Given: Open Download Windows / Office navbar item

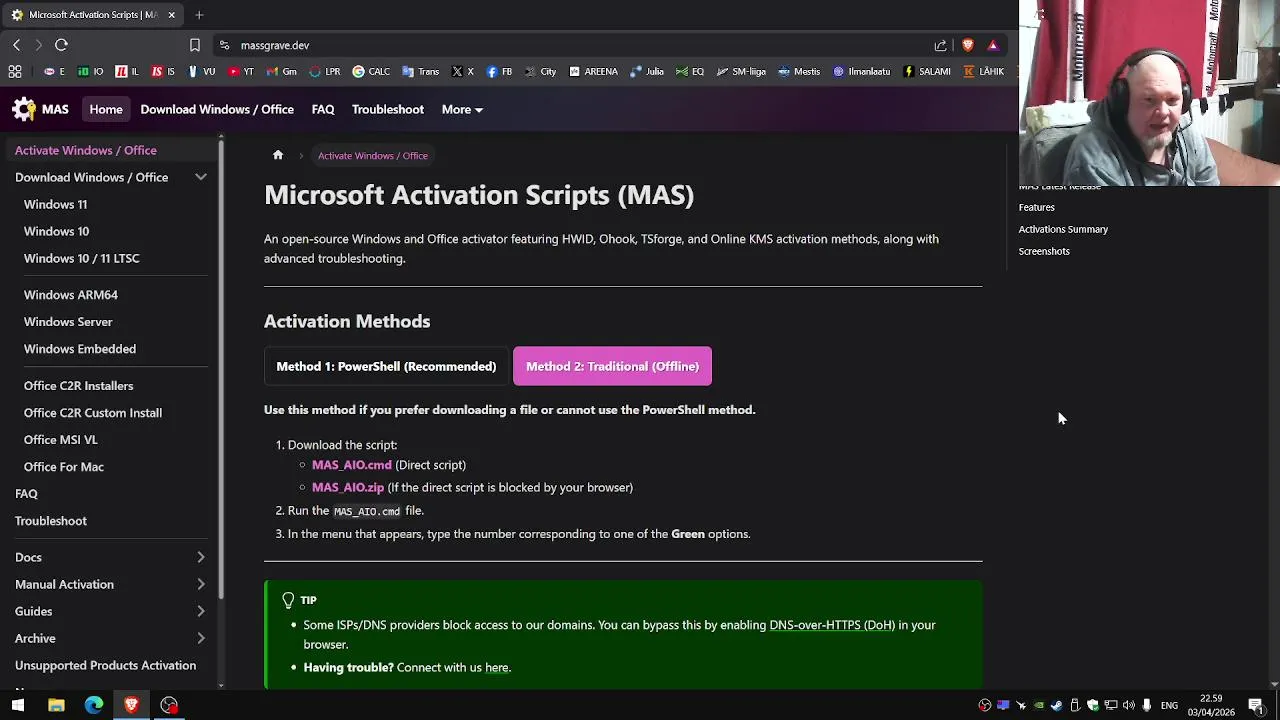Looking at the screenshot, I should pos(217,109).
